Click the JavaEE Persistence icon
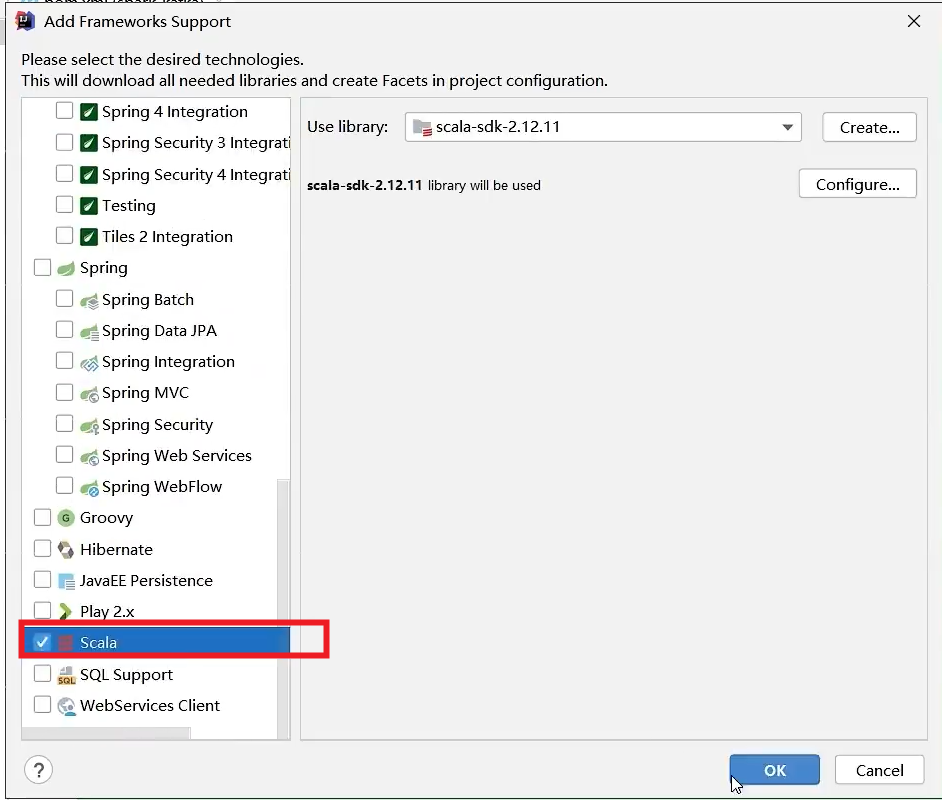 click(66, 581)
